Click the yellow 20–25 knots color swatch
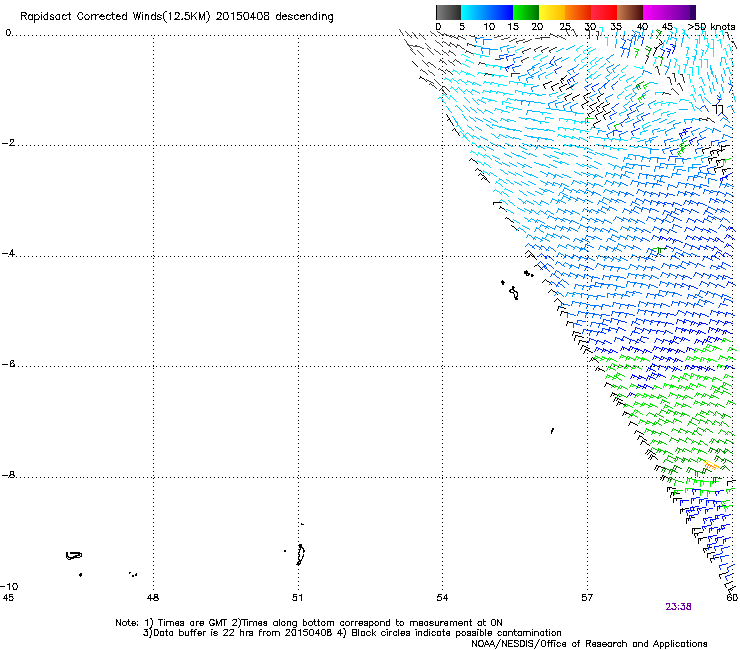Image resolution: width=740 pixels, height=650 pixels. (x=552, y=12)
